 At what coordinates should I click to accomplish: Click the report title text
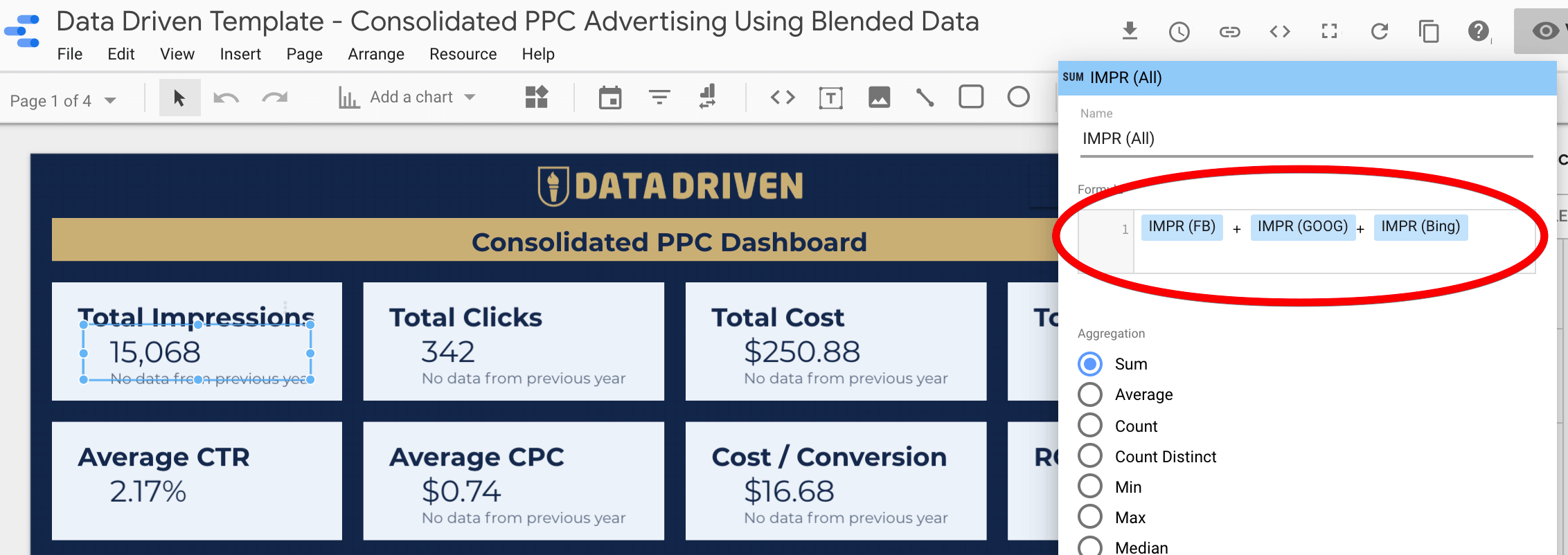517,21
